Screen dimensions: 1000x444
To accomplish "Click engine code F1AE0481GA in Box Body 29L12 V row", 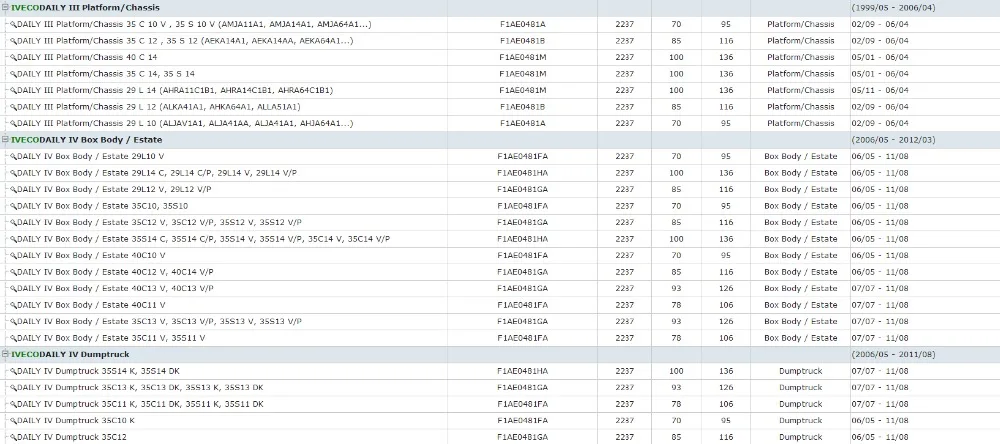I will (x=522, y=189).
